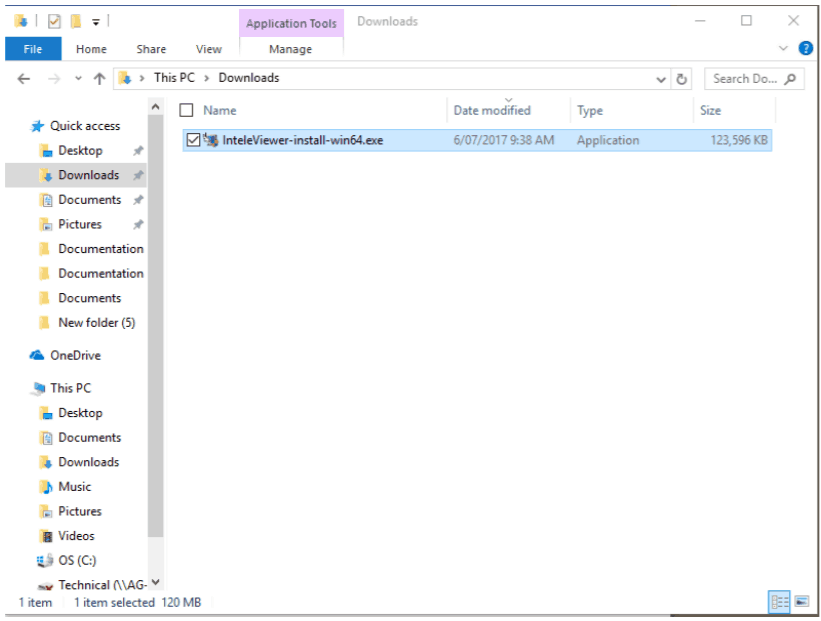821x621 pixels.
Task: Switch to the View ribbon tab
Action: (x=209, y=49)
